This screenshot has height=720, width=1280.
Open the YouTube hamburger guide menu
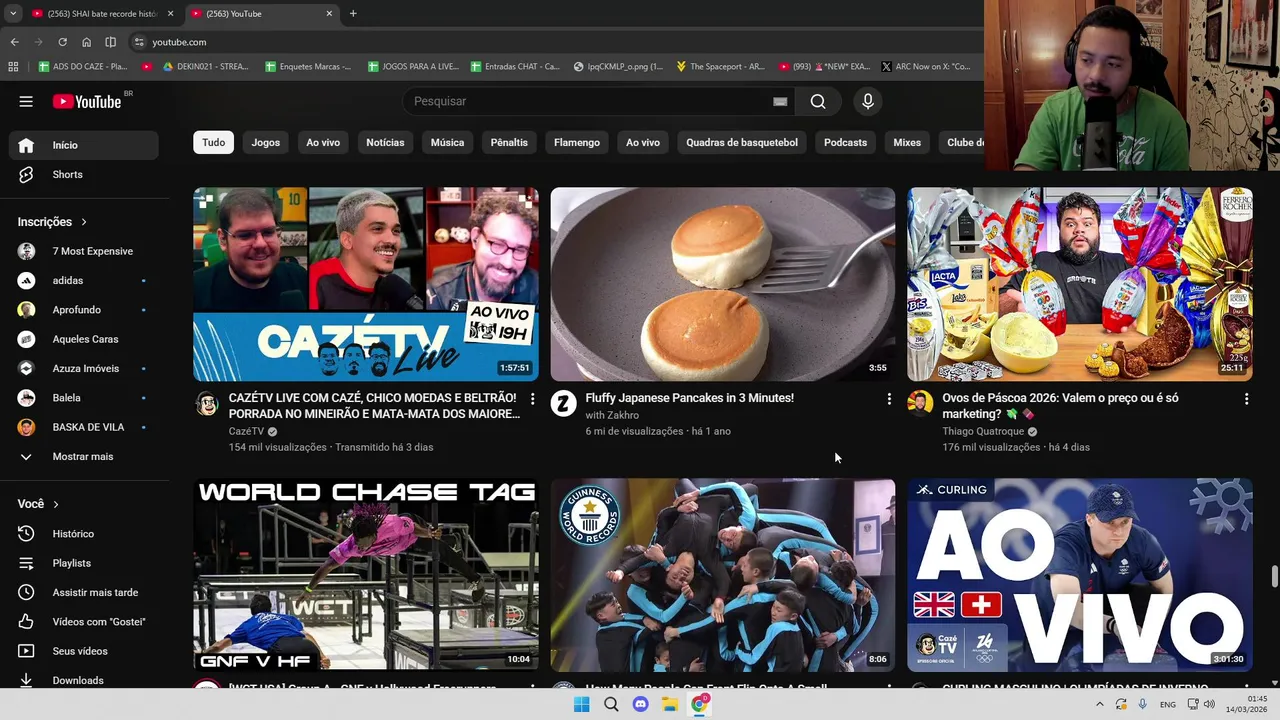(x=26, y=101)
